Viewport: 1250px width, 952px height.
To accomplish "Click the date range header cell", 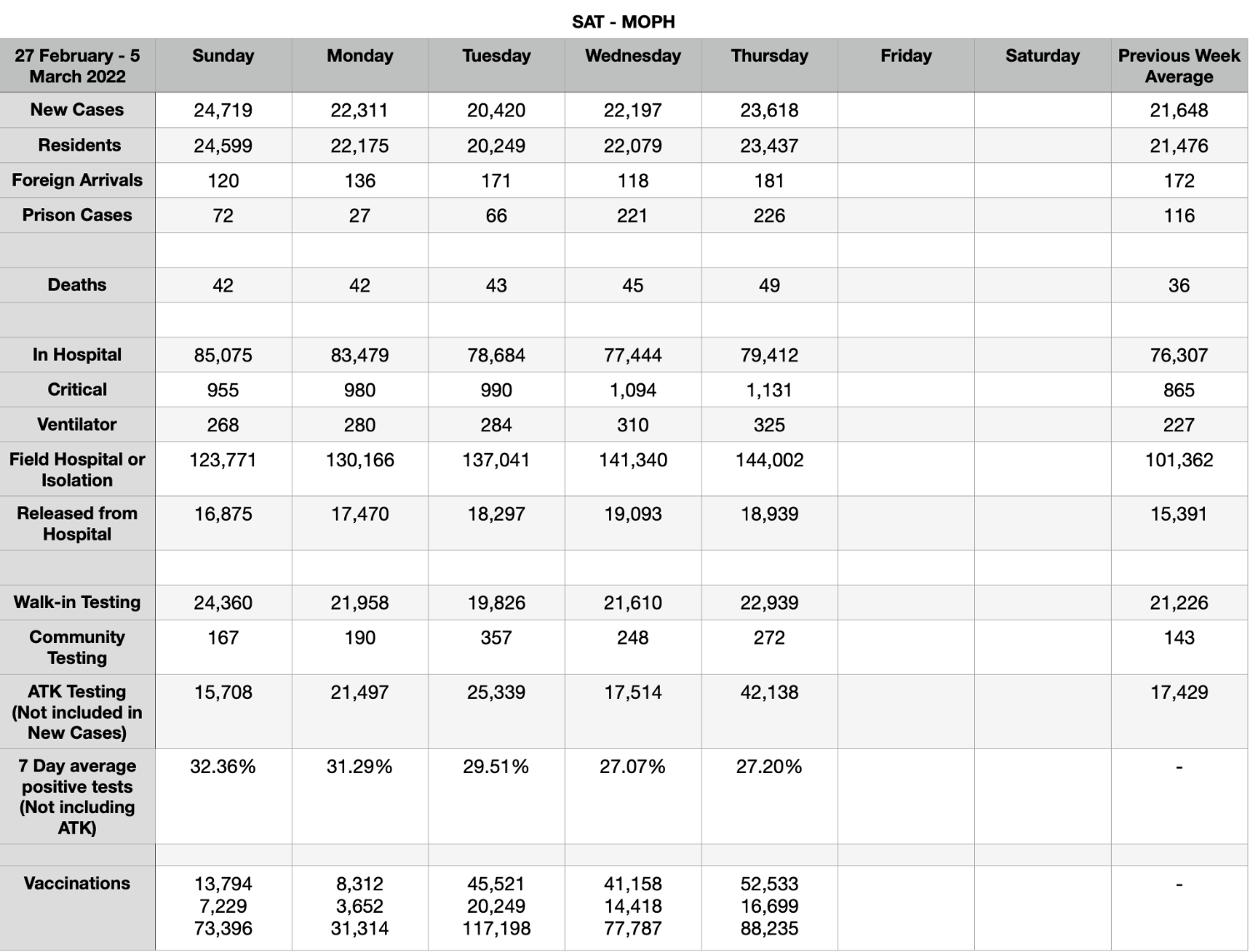I will [77, 65].
